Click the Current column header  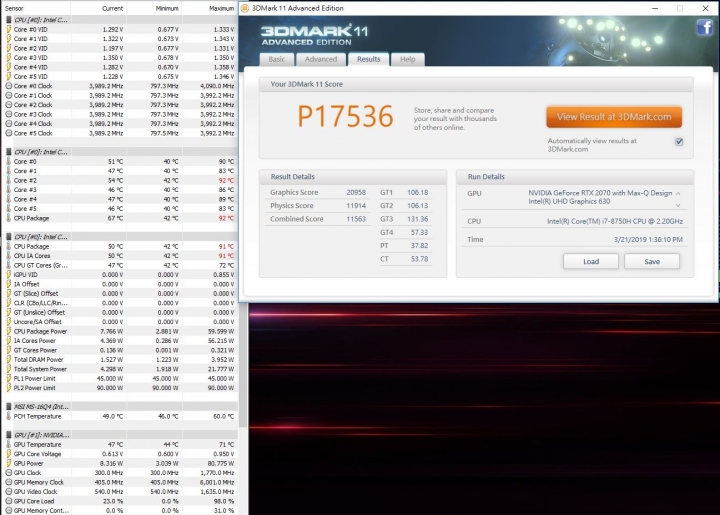tap(99, 8)
